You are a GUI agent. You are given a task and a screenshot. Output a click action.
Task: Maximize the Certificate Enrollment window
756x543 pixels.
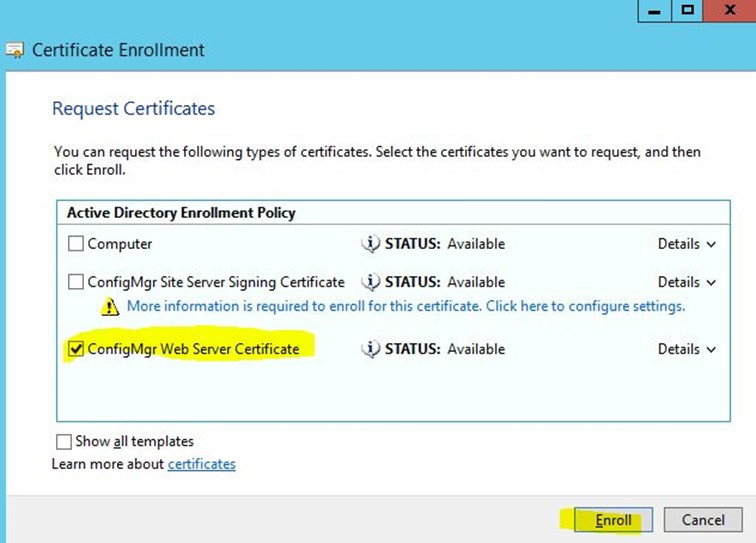[x=687, y=11]
